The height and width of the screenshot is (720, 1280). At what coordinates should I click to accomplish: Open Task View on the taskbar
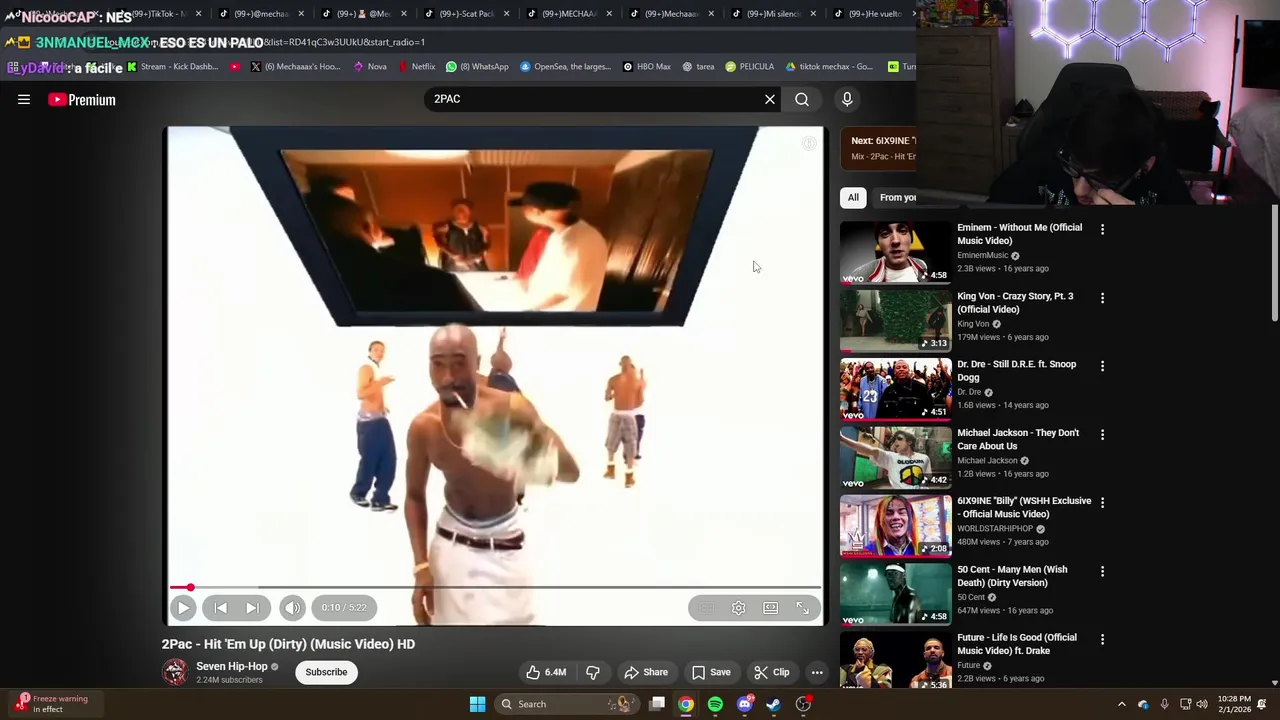click(657, 704)
